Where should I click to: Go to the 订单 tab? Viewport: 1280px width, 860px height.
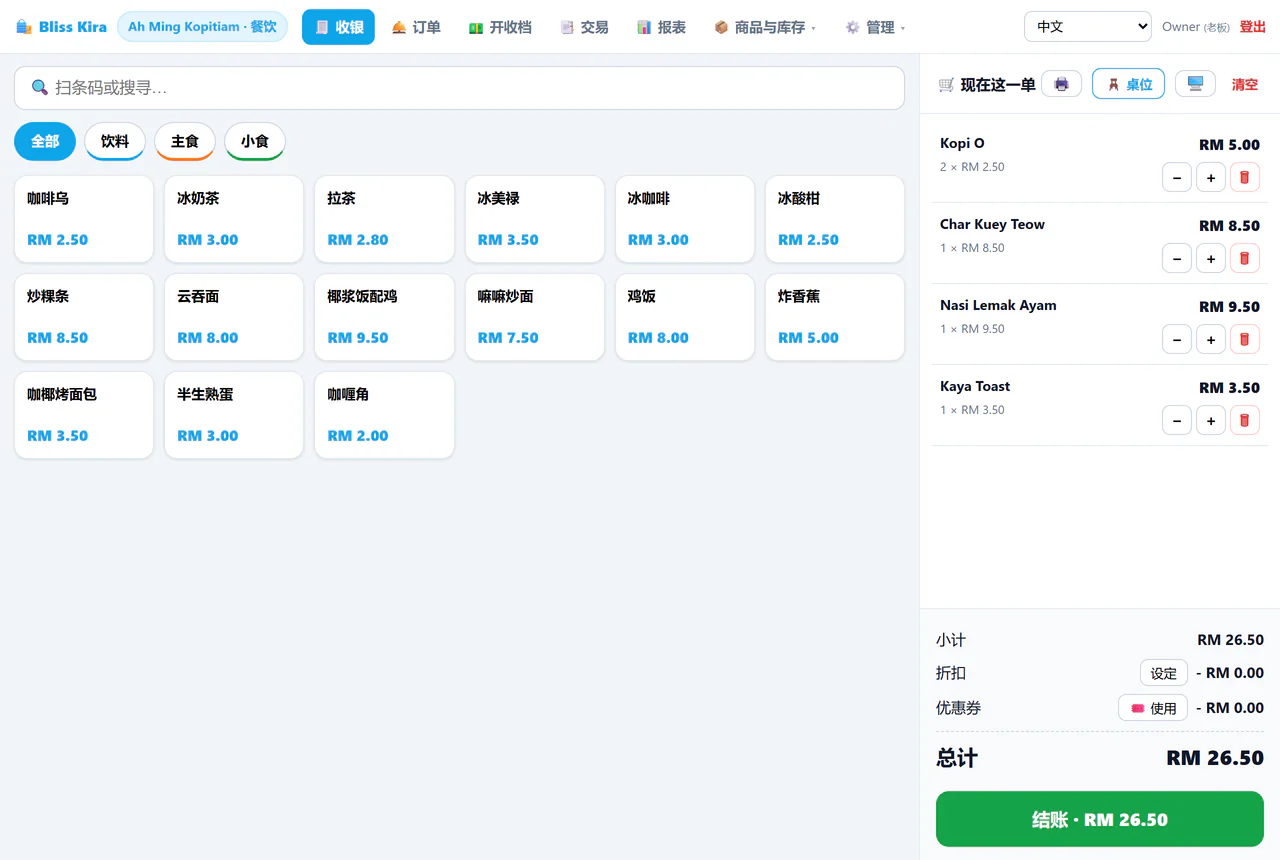click(x=416, y=27)
